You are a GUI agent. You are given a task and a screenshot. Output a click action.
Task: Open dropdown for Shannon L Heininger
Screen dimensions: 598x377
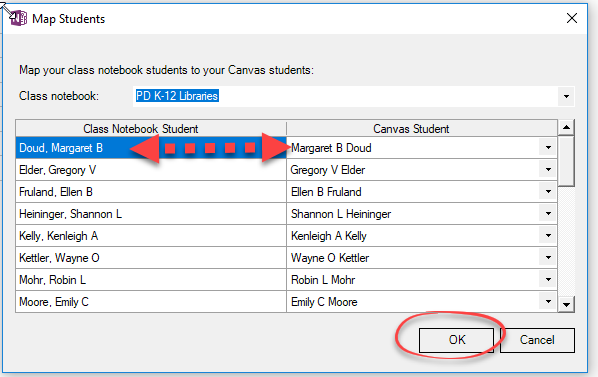tap(548, 213)
